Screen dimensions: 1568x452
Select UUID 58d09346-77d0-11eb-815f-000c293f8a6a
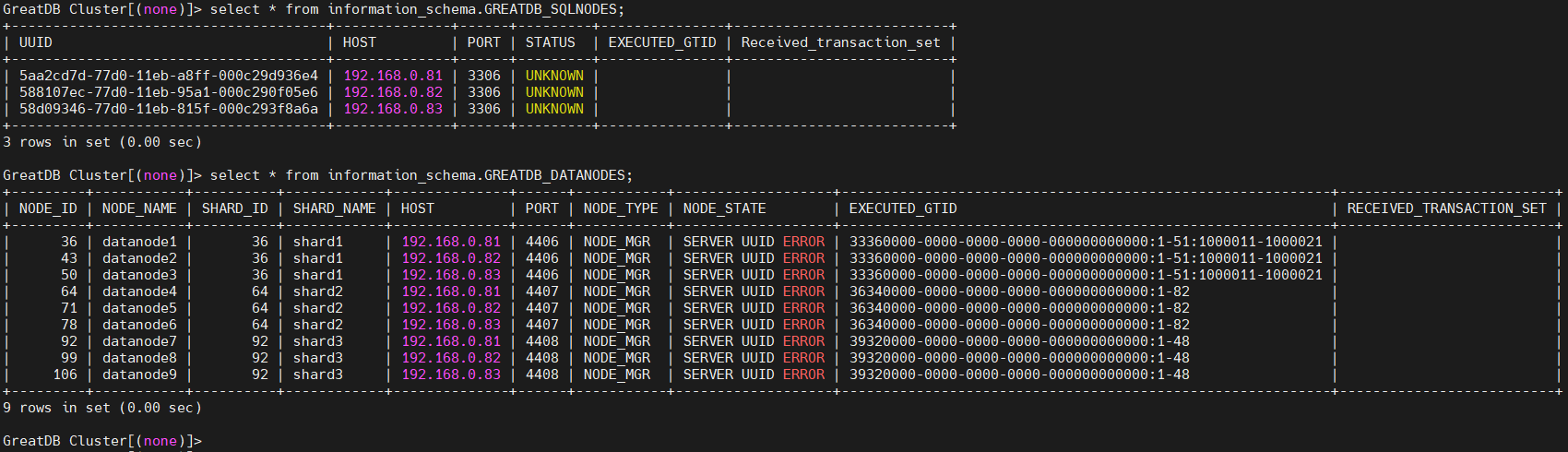tap(169, 109)
